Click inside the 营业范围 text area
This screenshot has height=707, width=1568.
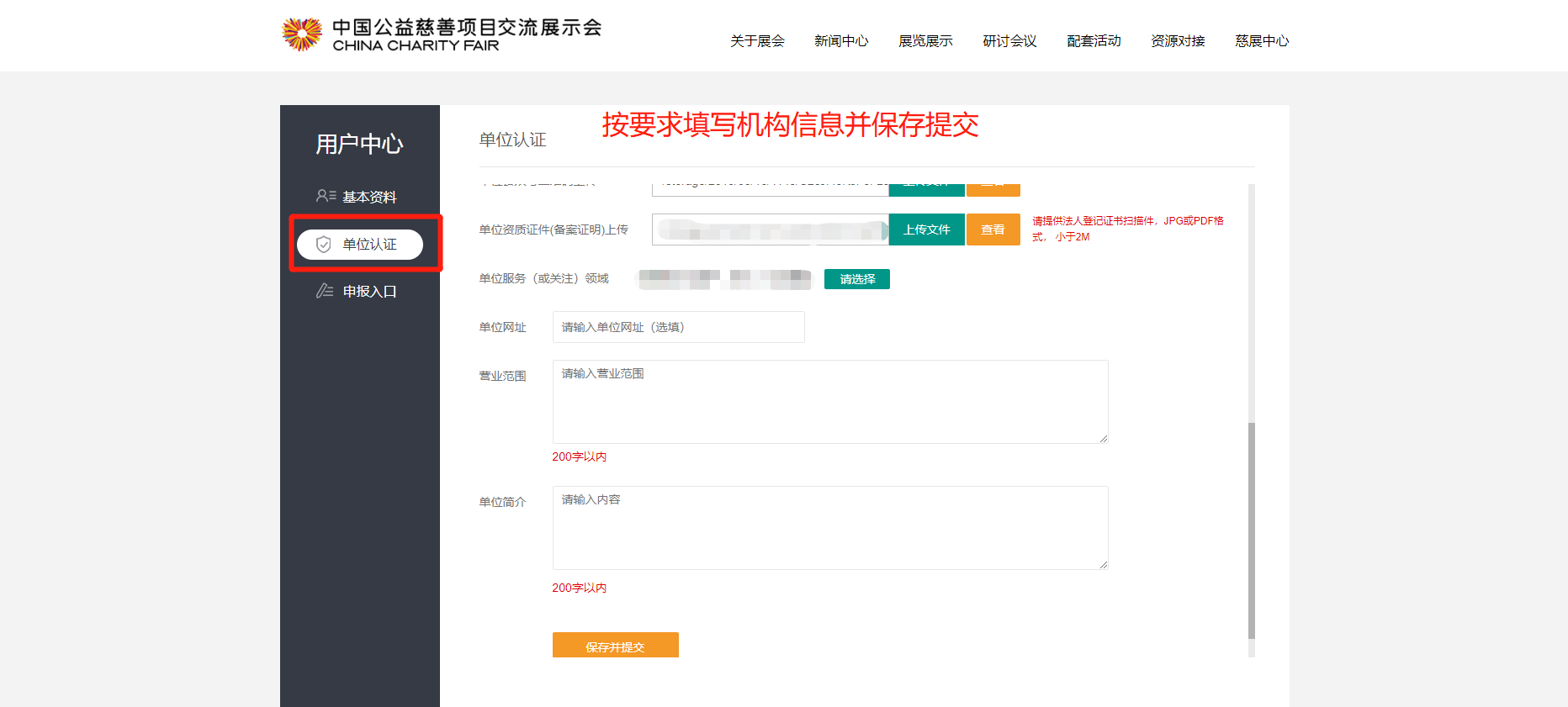pyautogui.click(x=829, y=402)
